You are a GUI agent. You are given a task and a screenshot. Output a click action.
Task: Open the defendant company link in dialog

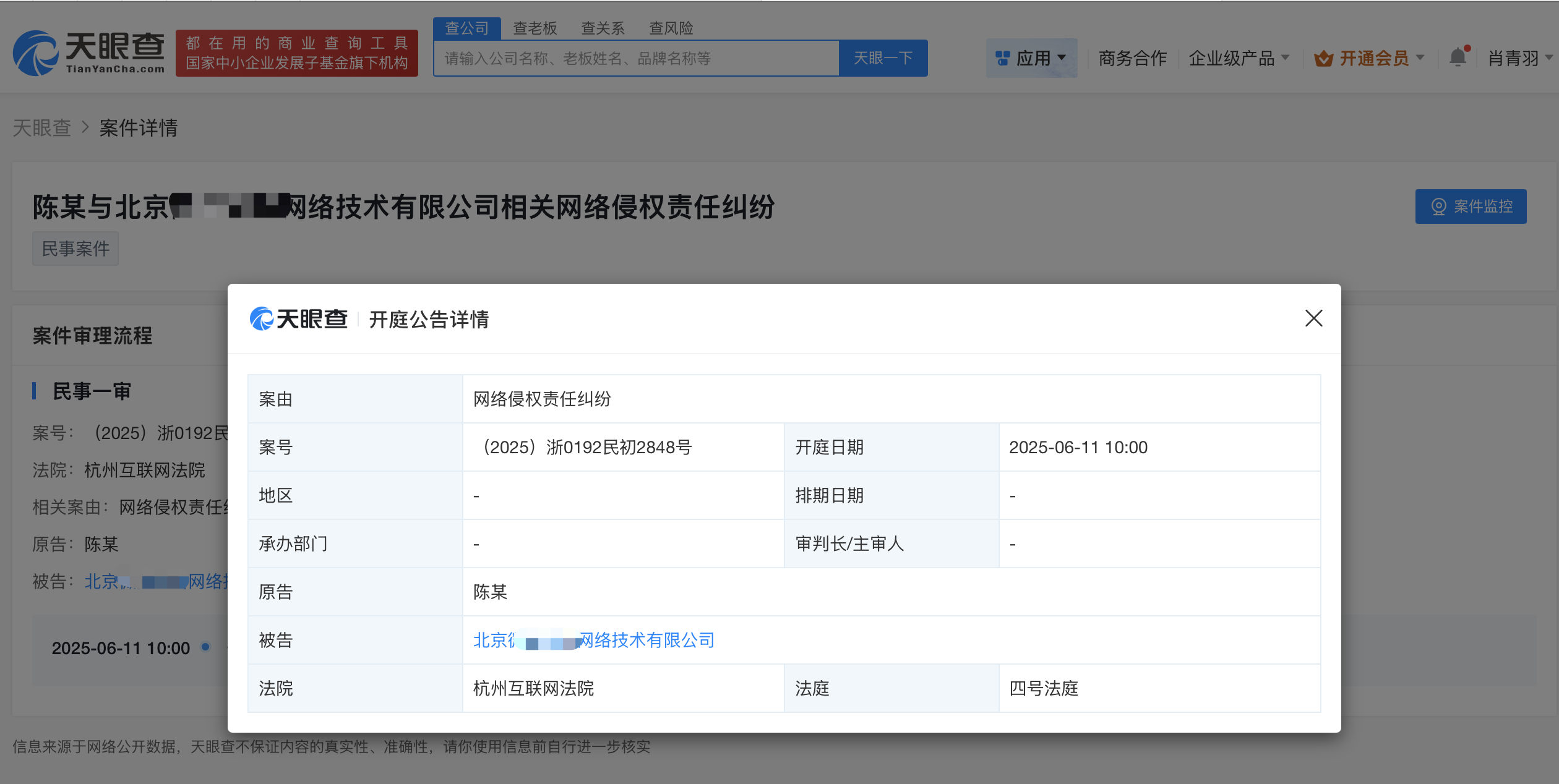594,641
